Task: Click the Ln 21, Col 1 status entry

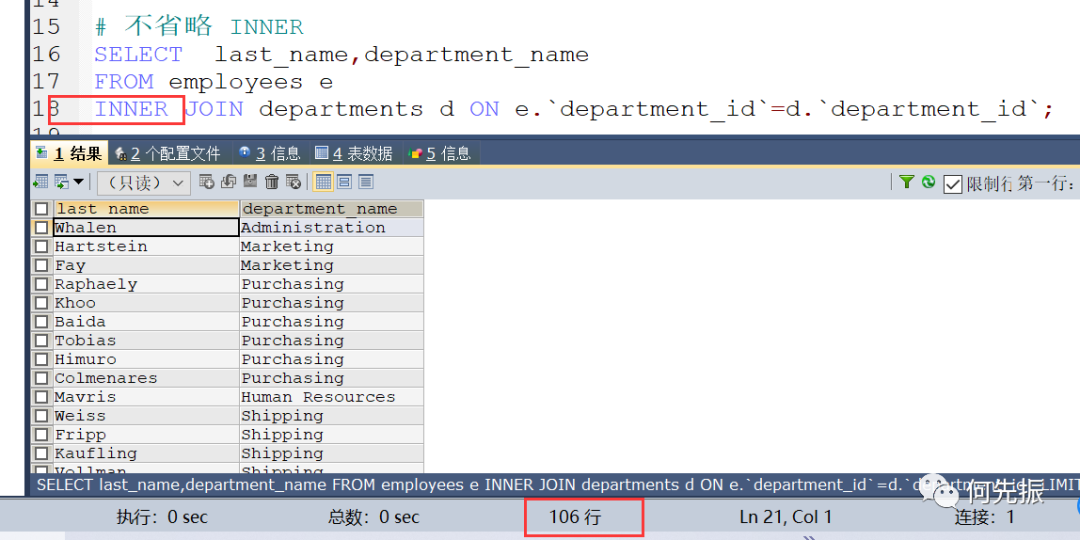Action: pos(786,517)
